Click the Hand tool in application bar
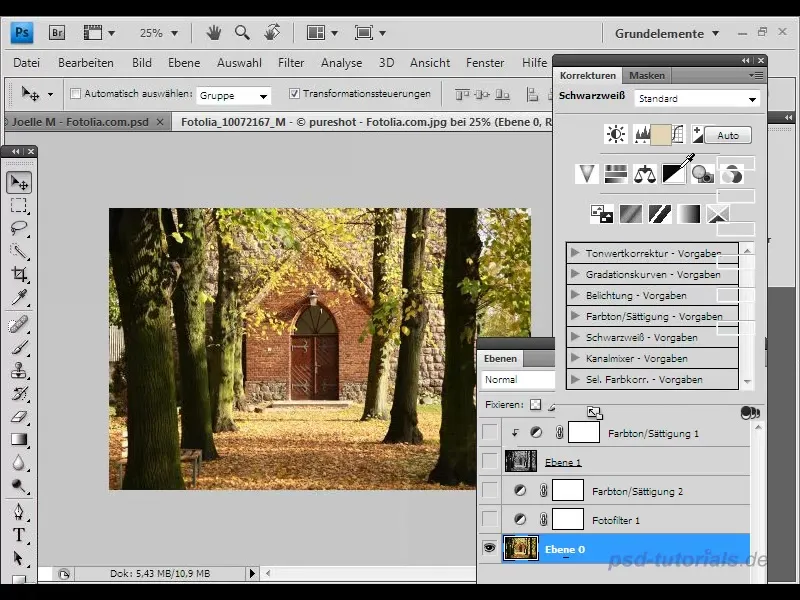800x600 pixels. click(x=214, y=33)
